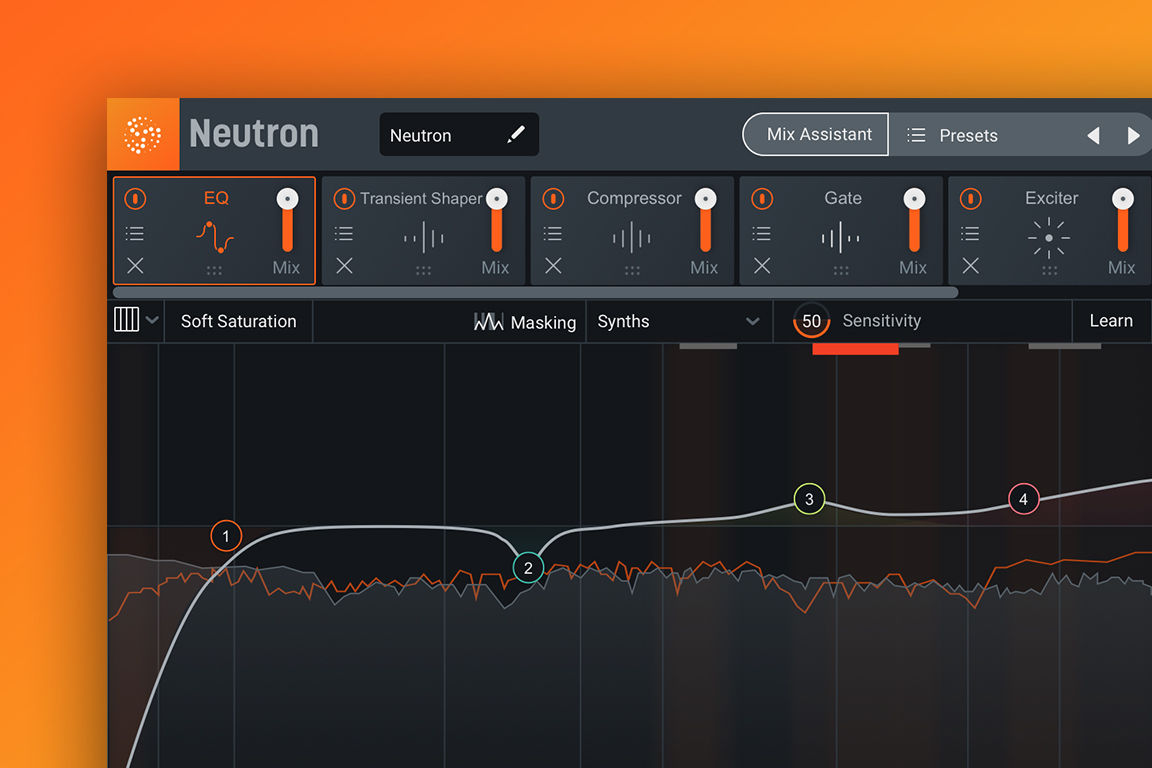The height and width of the screenshot is (768, 1152).
Task: Remove the EQ module with X
Action: click(135, 265)
